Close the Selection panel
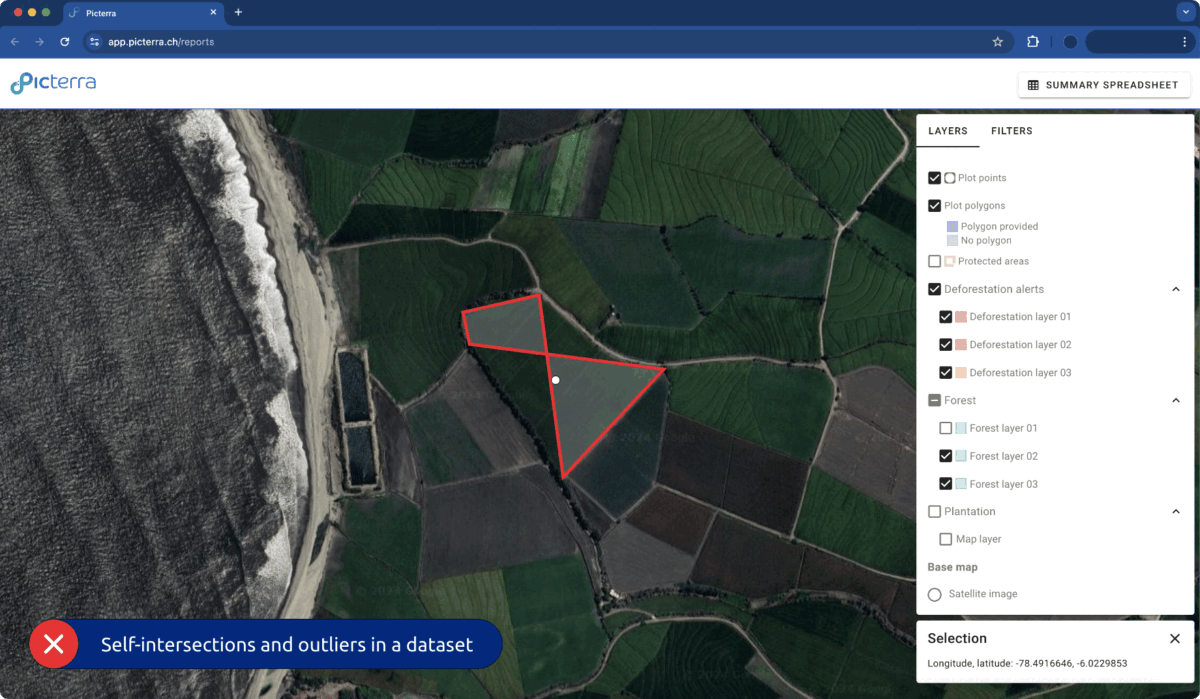 pyautogui.click(x=1175, y=638)
